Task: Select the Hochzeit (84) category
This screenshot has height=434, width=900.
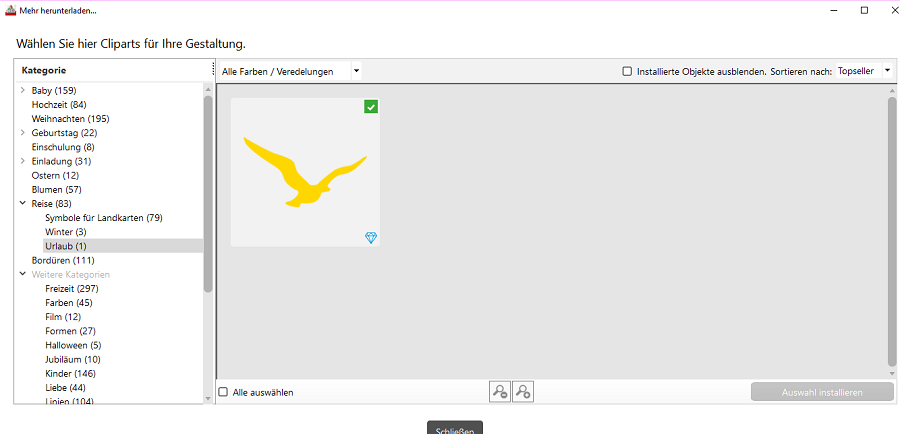Action: click(59, 104)
